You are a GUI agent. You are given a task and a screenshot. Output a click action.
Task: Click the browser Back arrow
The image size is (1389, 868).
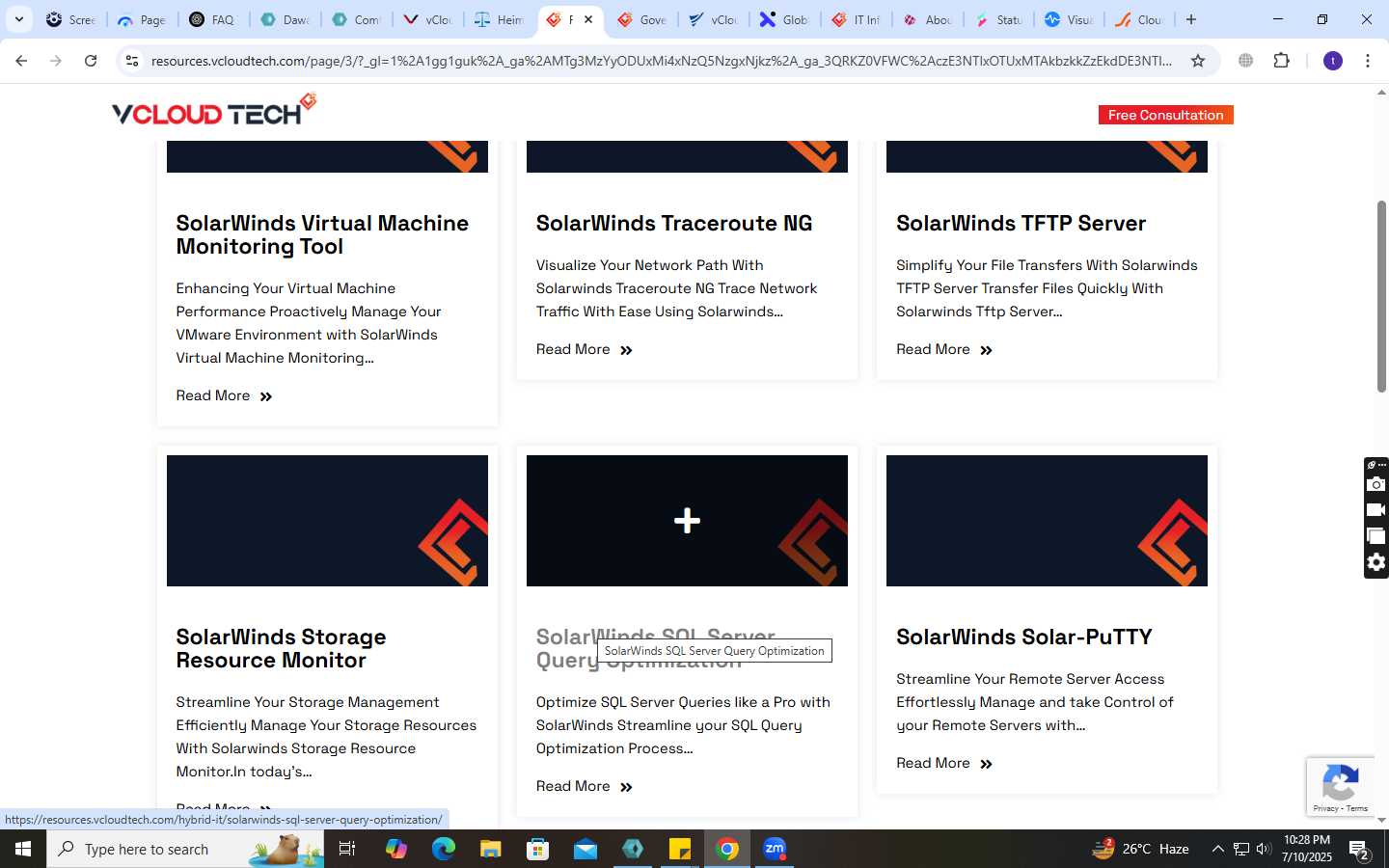coord(21,61)
